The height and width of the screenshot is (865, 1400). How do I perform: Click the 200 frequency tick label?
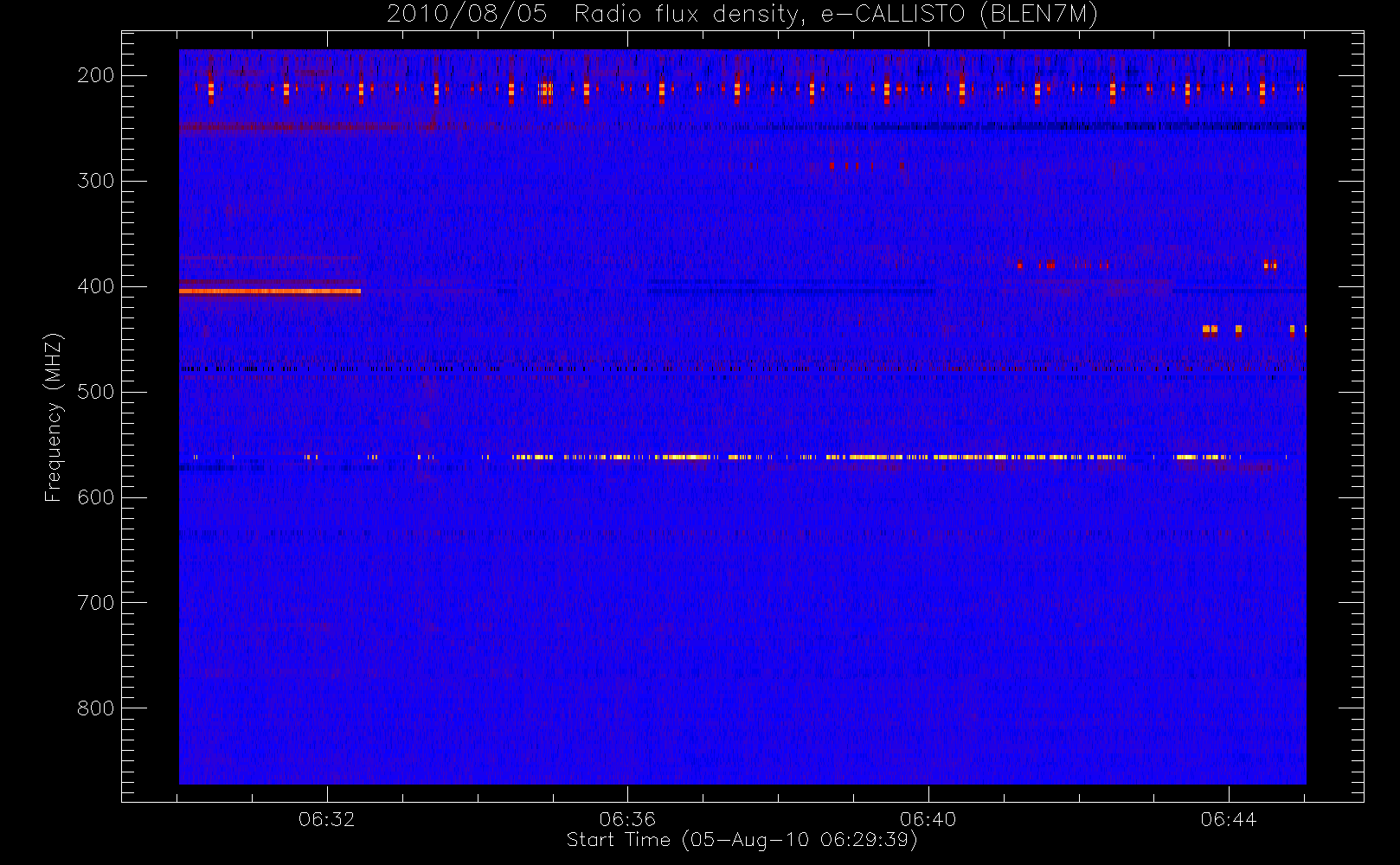(x=96, y=75)
